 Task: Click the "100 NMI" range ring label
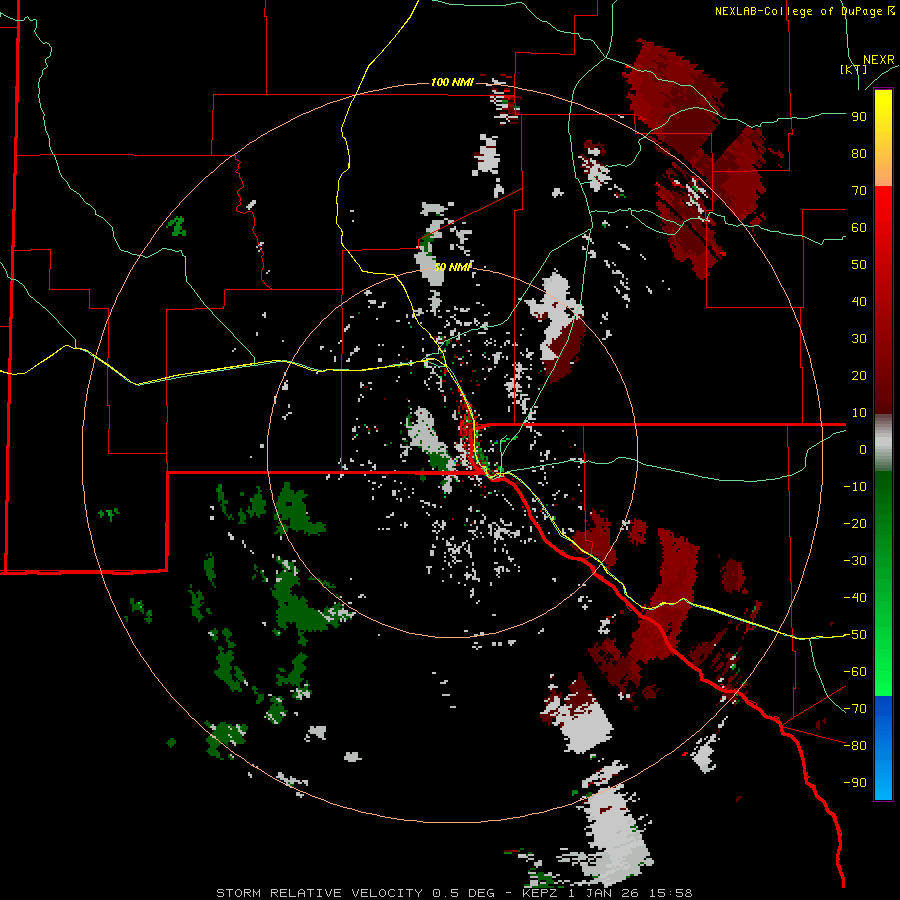pyautogui.click(x=452, y=83)
